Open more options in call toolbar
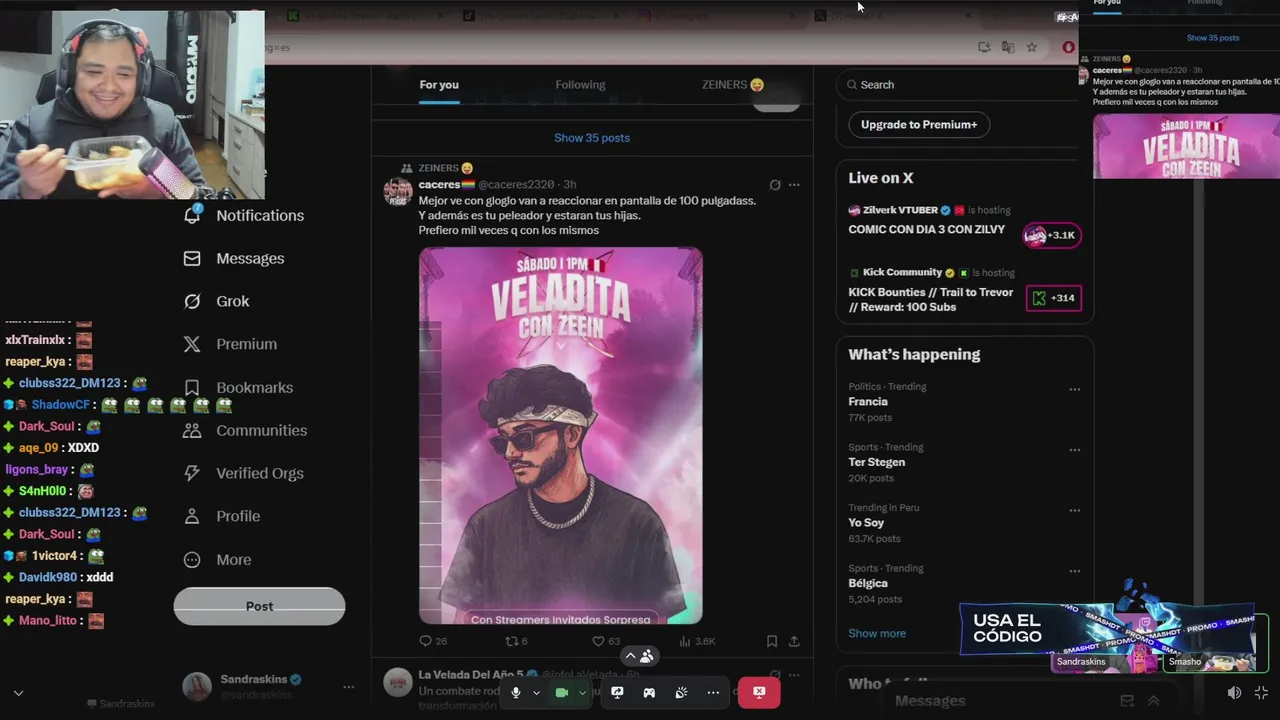This screenshot has height=720, width=1280. [x=713, y=692]
